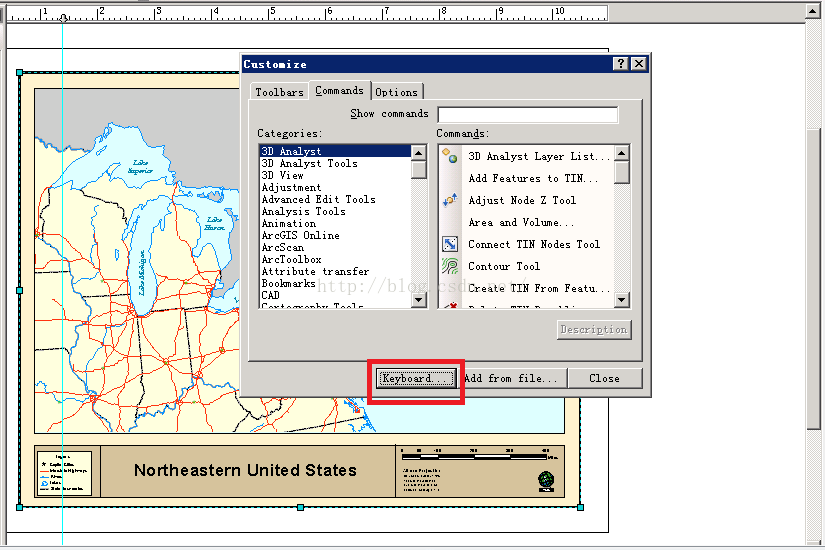Screen dimensions: 825x550
Task: Select the Adjust Node Z Tool icon
Action: (x=450, y=200)
